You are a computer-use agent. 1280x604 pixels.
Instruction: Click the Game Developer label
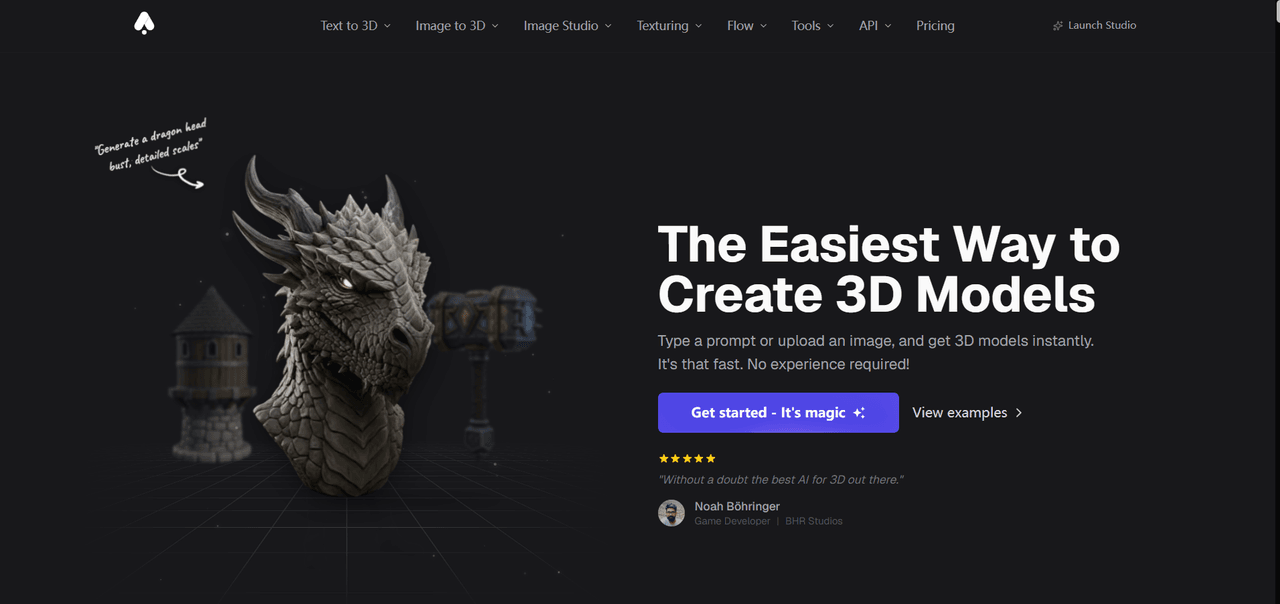click(732, 521)
